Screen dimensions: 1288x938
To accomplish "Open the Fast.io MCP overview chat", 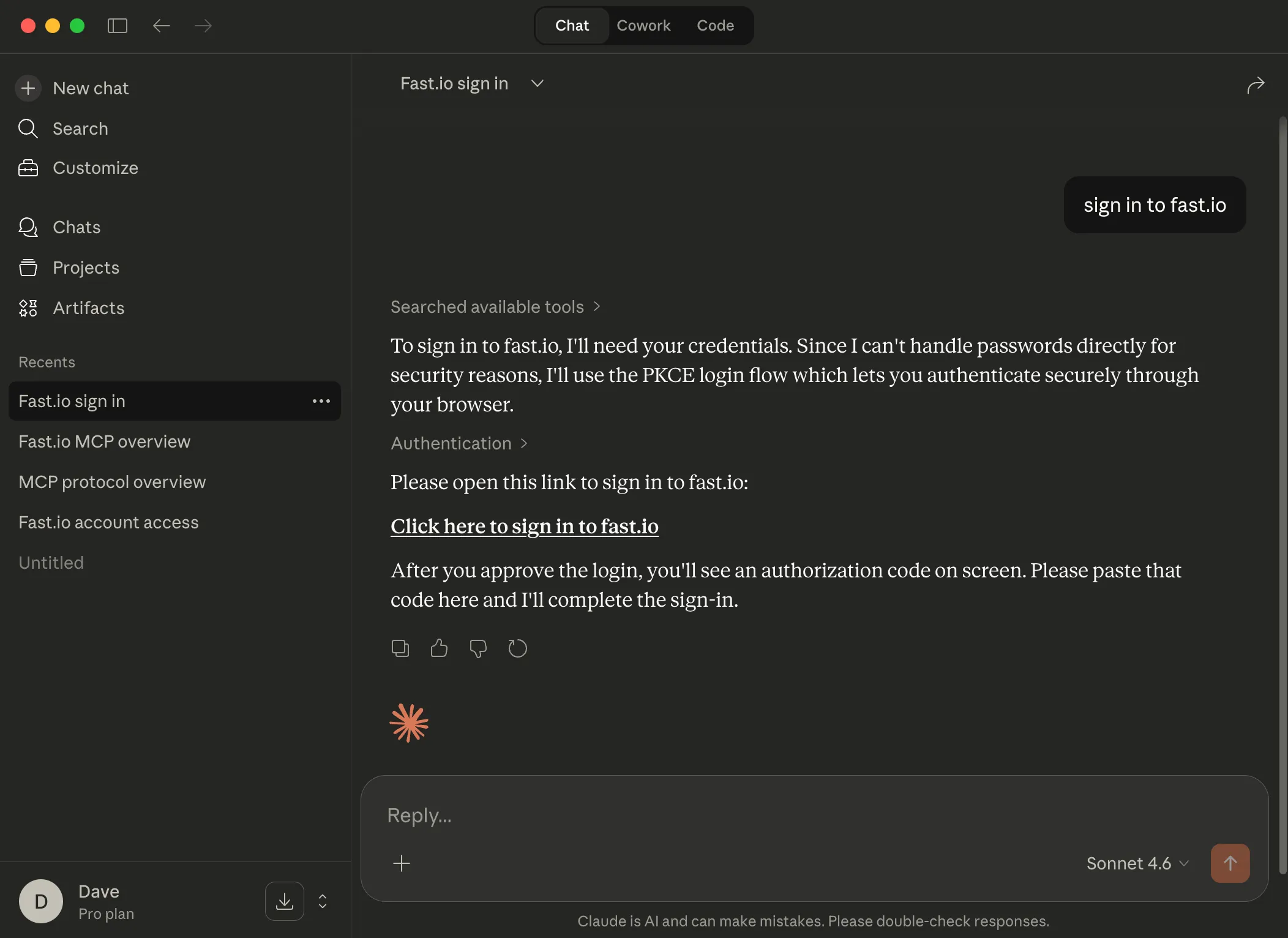I will (x=104, y=441).
